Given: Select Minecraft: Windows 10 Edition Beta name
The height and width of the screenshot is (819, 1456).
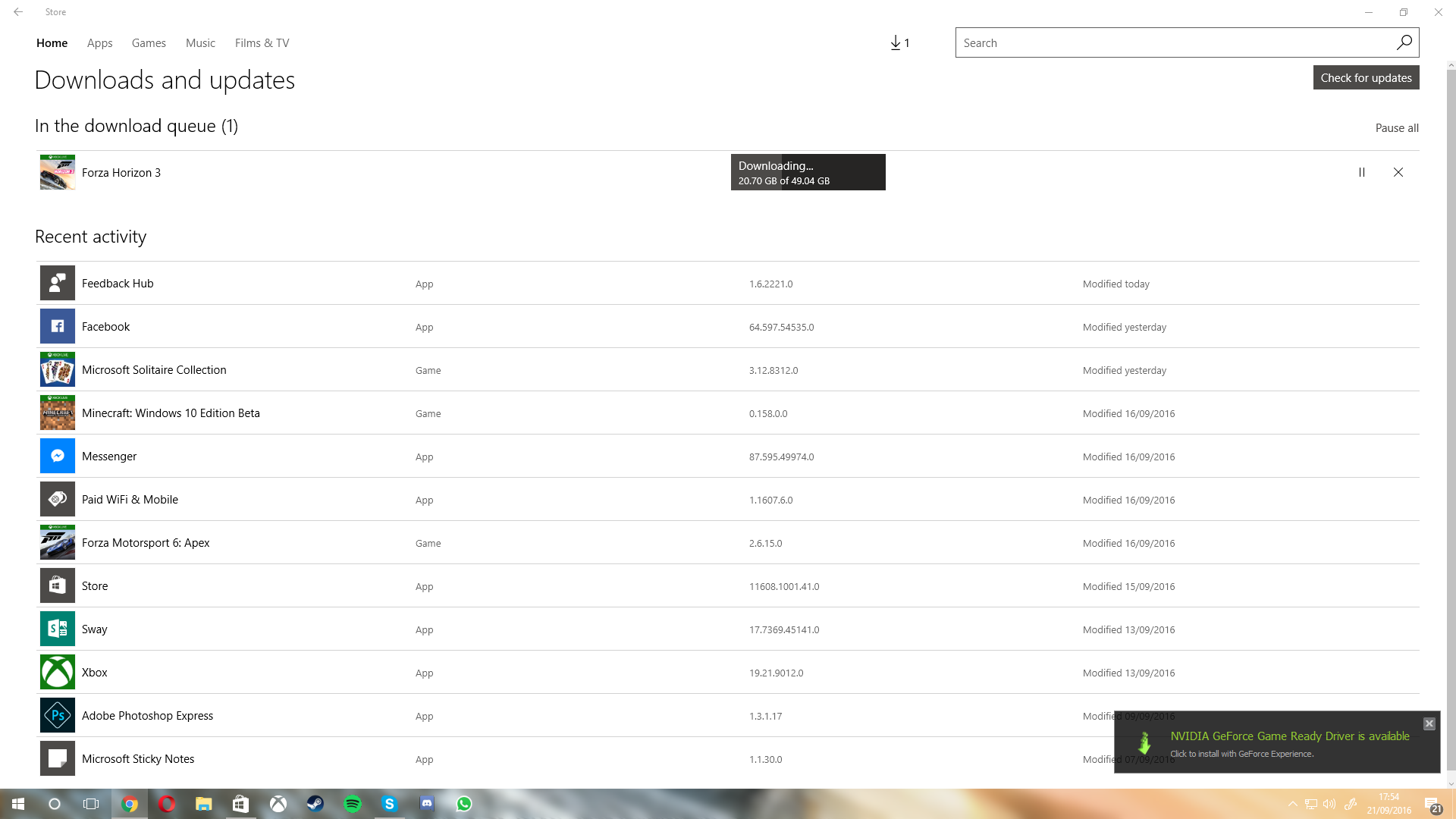Looking at the screenshot, I should (x=171, y=413).
